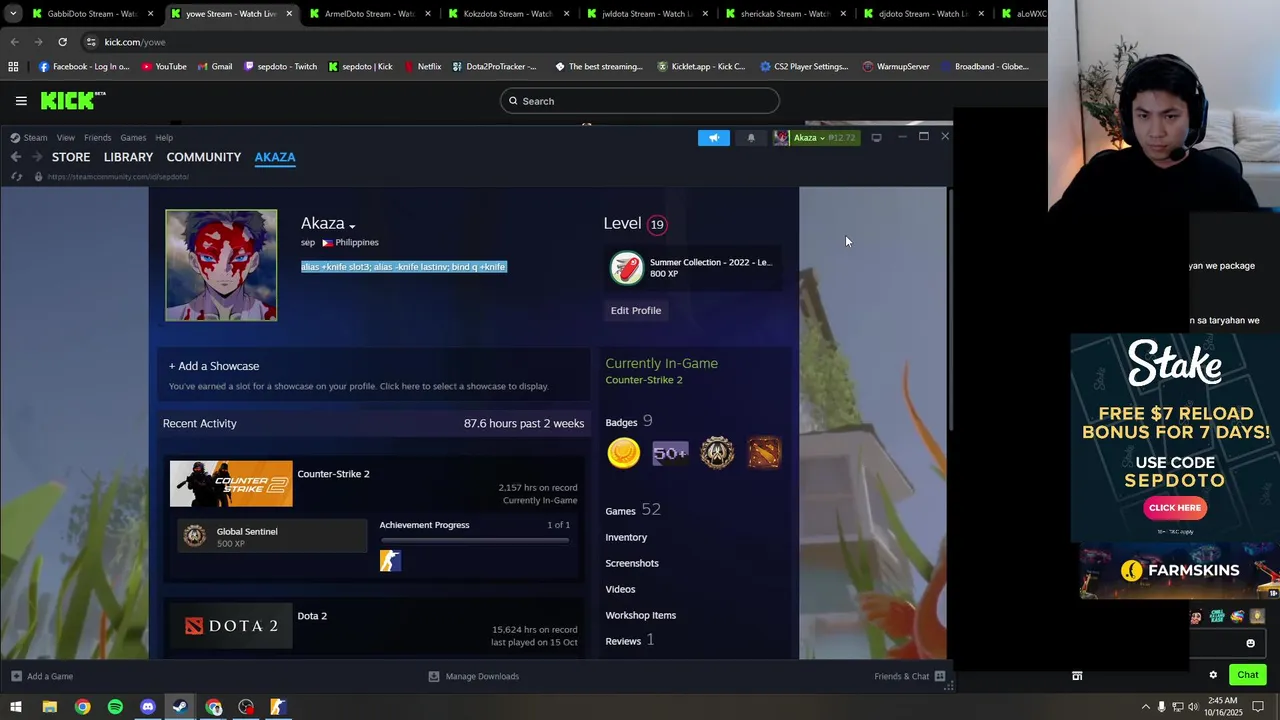Click the Counter-Strike 2 game thumbnail
1280x720 pixels.
click(x=231, y=484)
